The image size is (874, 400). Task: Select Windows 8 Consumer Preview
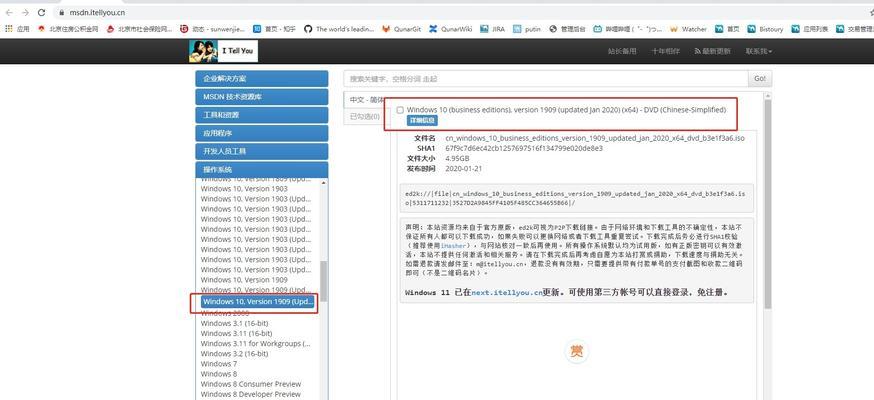pos(251,384)
